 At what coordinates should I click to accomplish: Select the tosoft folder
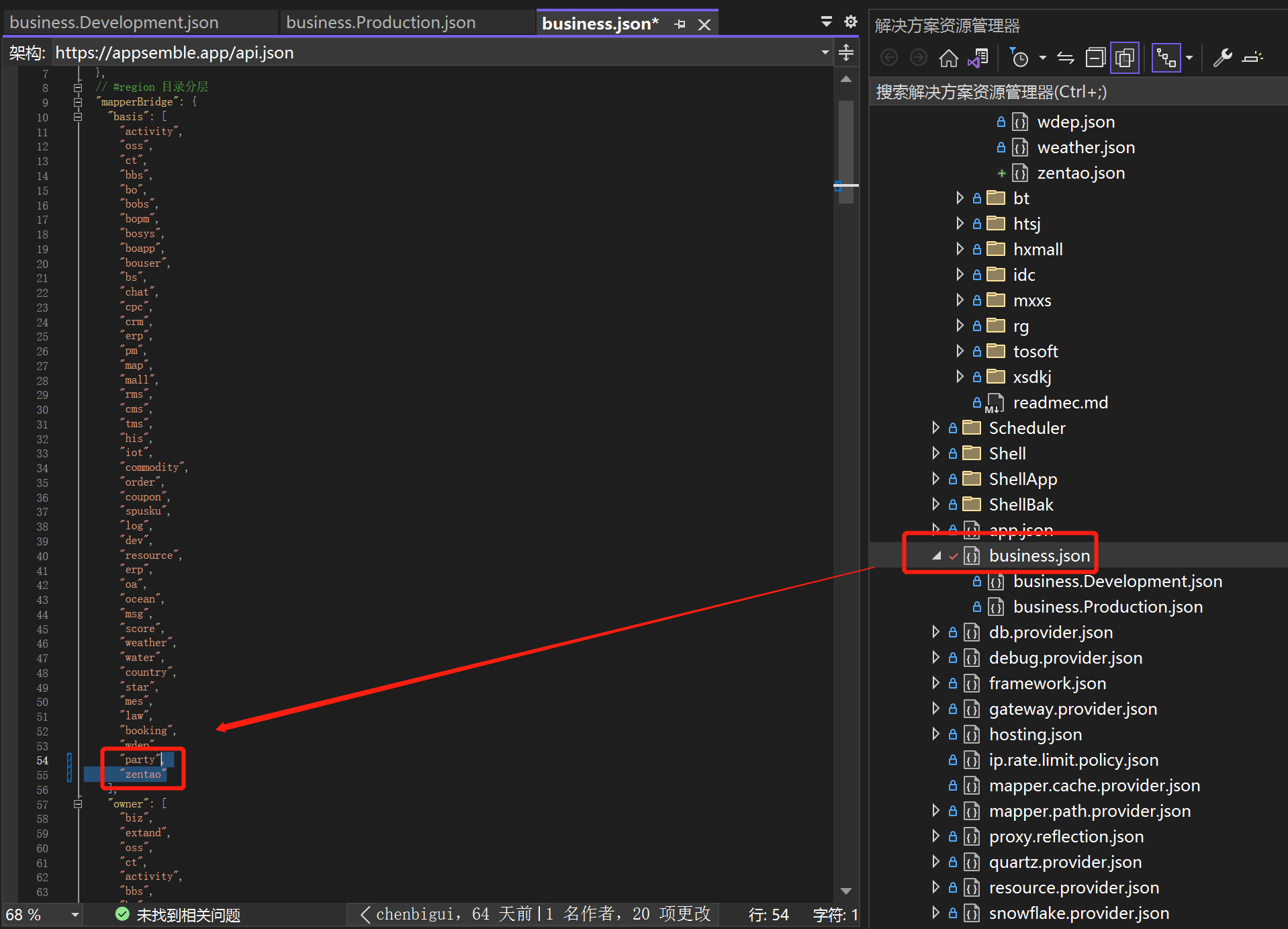1036,351
